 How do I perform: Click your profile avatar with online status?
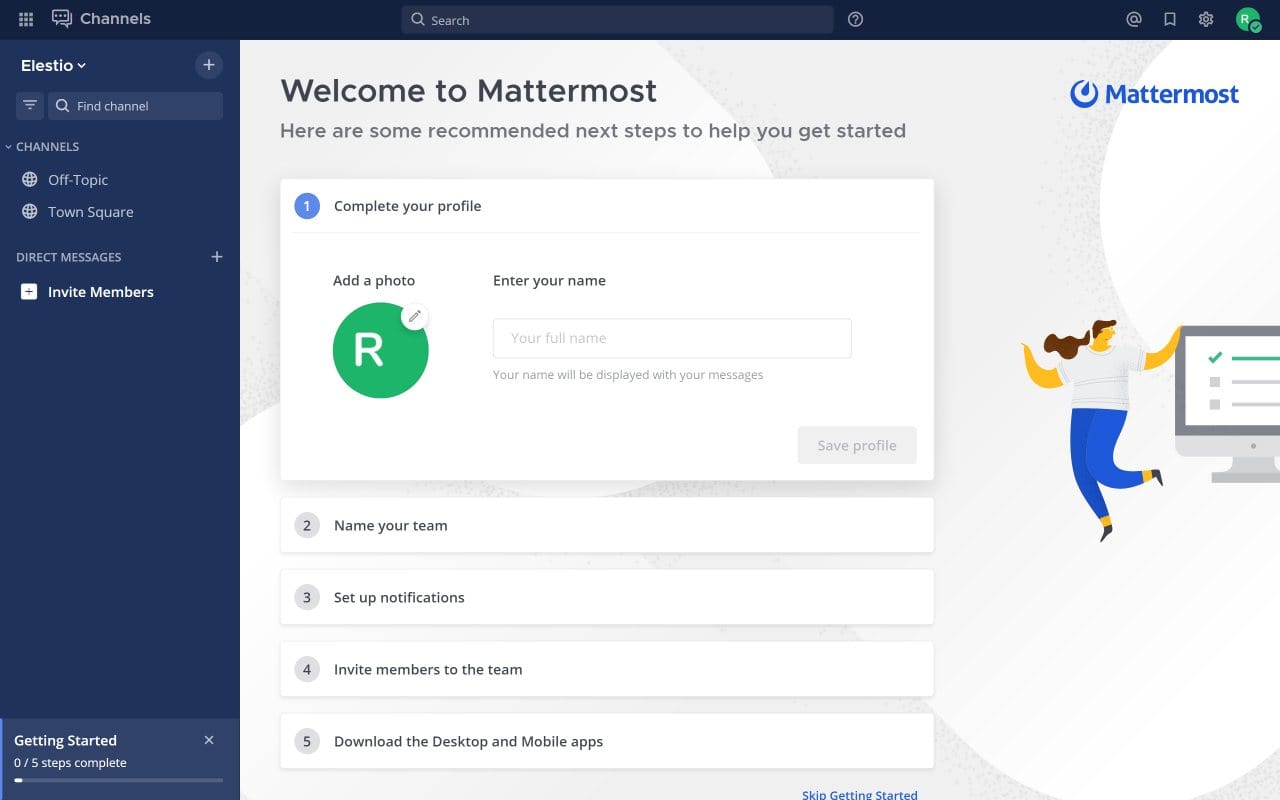pyautogui.click(x=1247, y=19)
